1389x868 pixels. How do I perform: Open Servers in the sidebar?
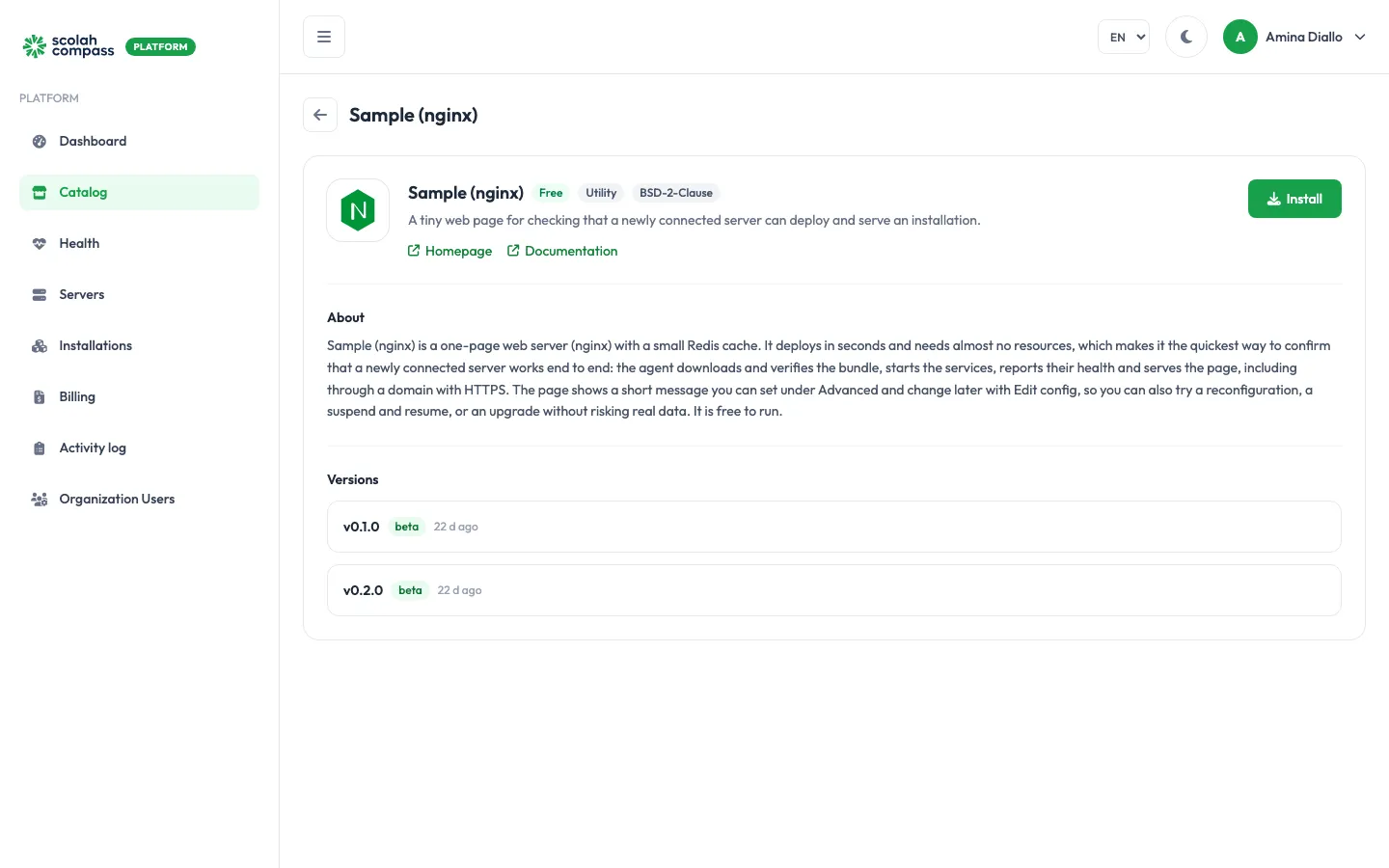[139, 295]
